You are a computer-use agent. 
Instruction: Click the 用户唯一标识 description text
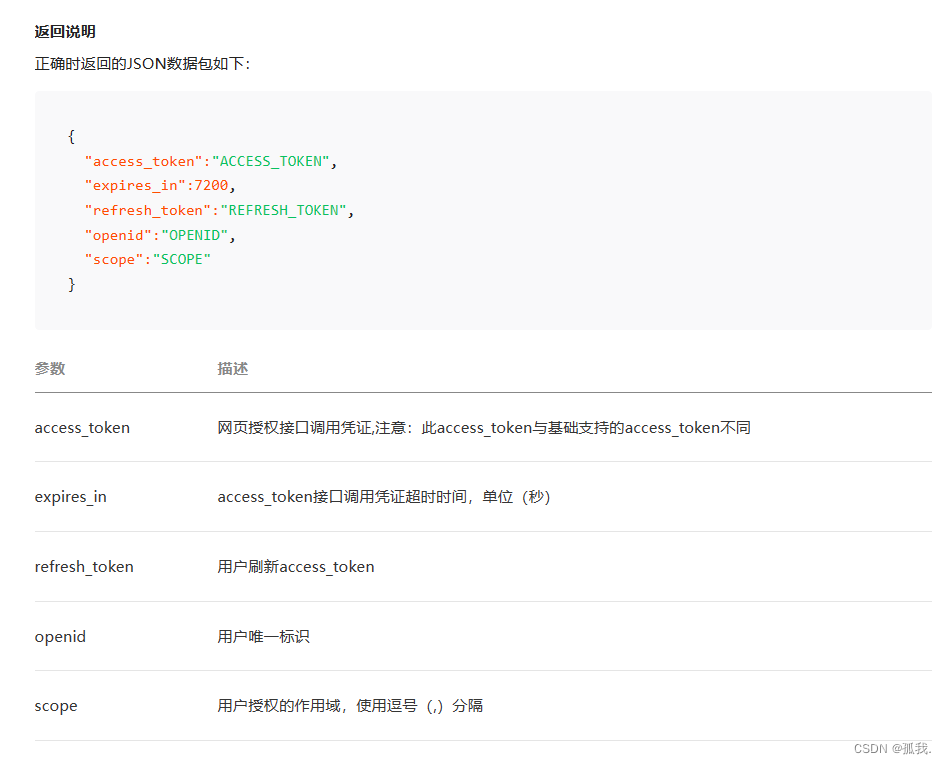264,636
